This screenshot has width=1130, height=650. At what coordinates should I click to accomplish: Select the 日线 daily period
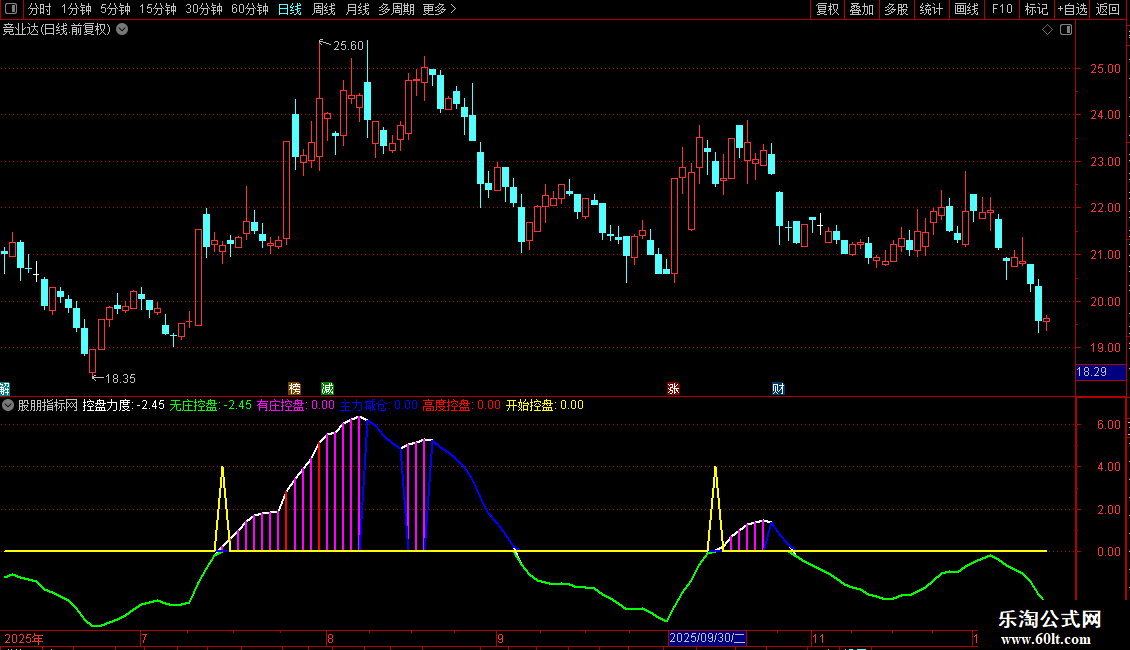[x=290, y=9]
